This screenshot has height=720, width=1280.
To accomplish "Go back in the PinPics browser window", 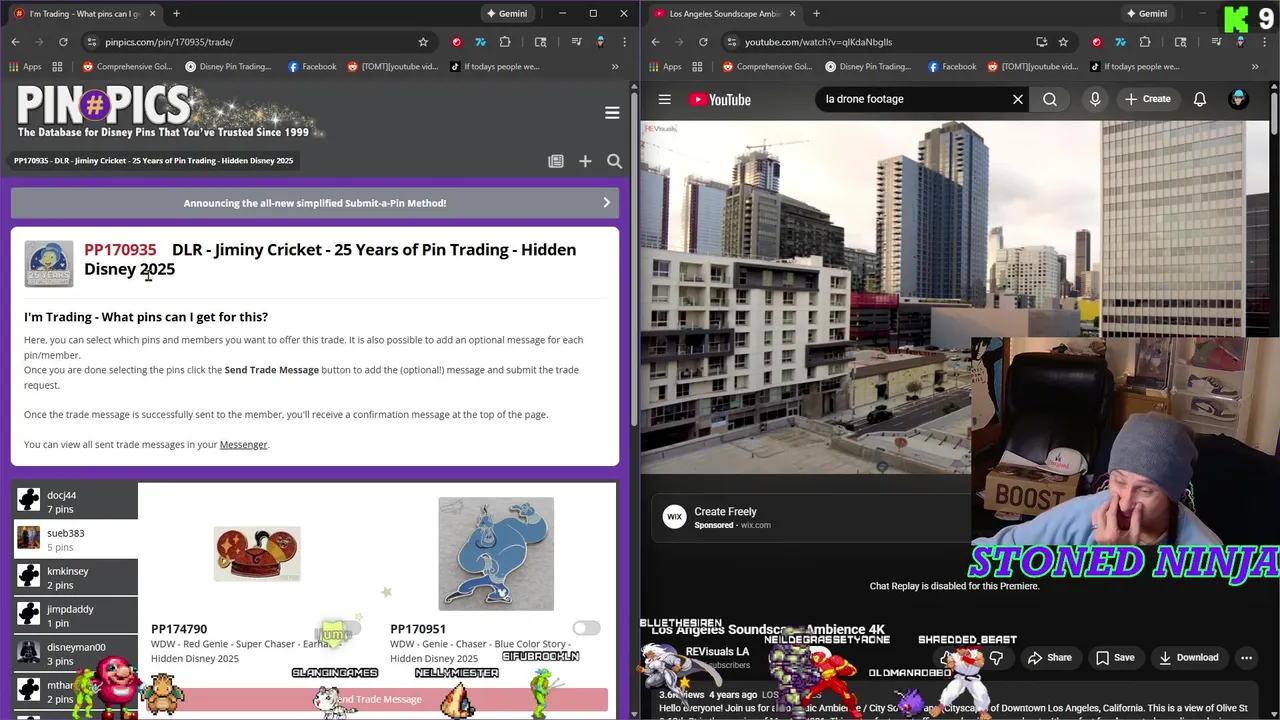I will click(15, 42).
